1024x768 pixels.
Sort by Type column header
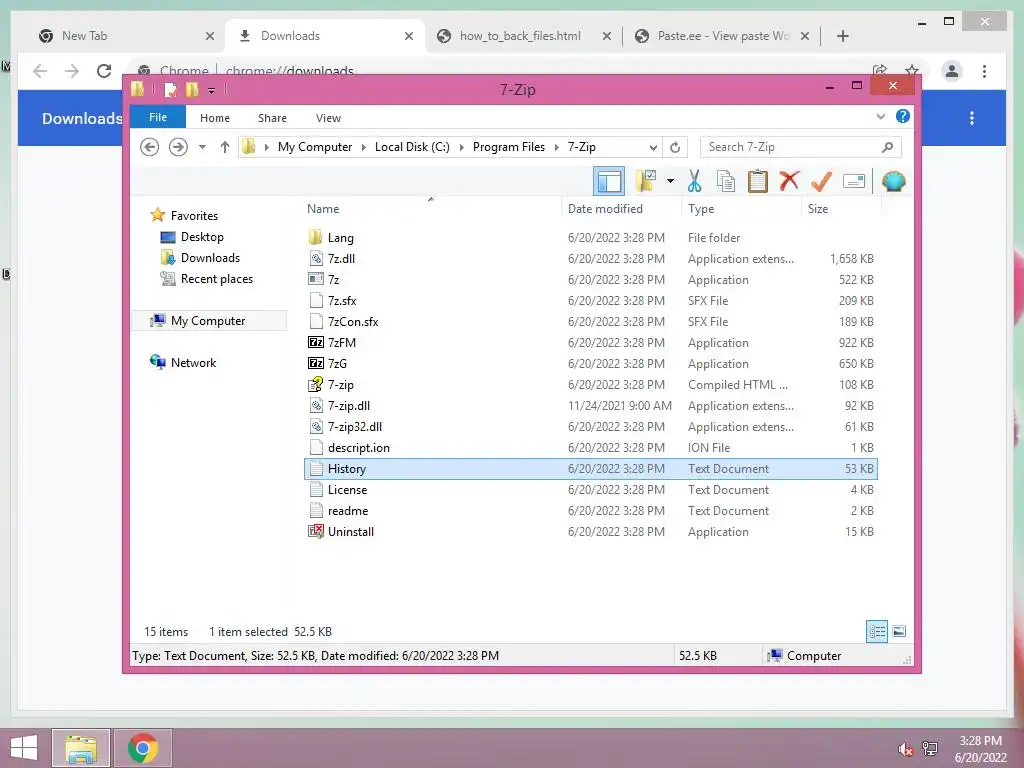tap(741, 208)
